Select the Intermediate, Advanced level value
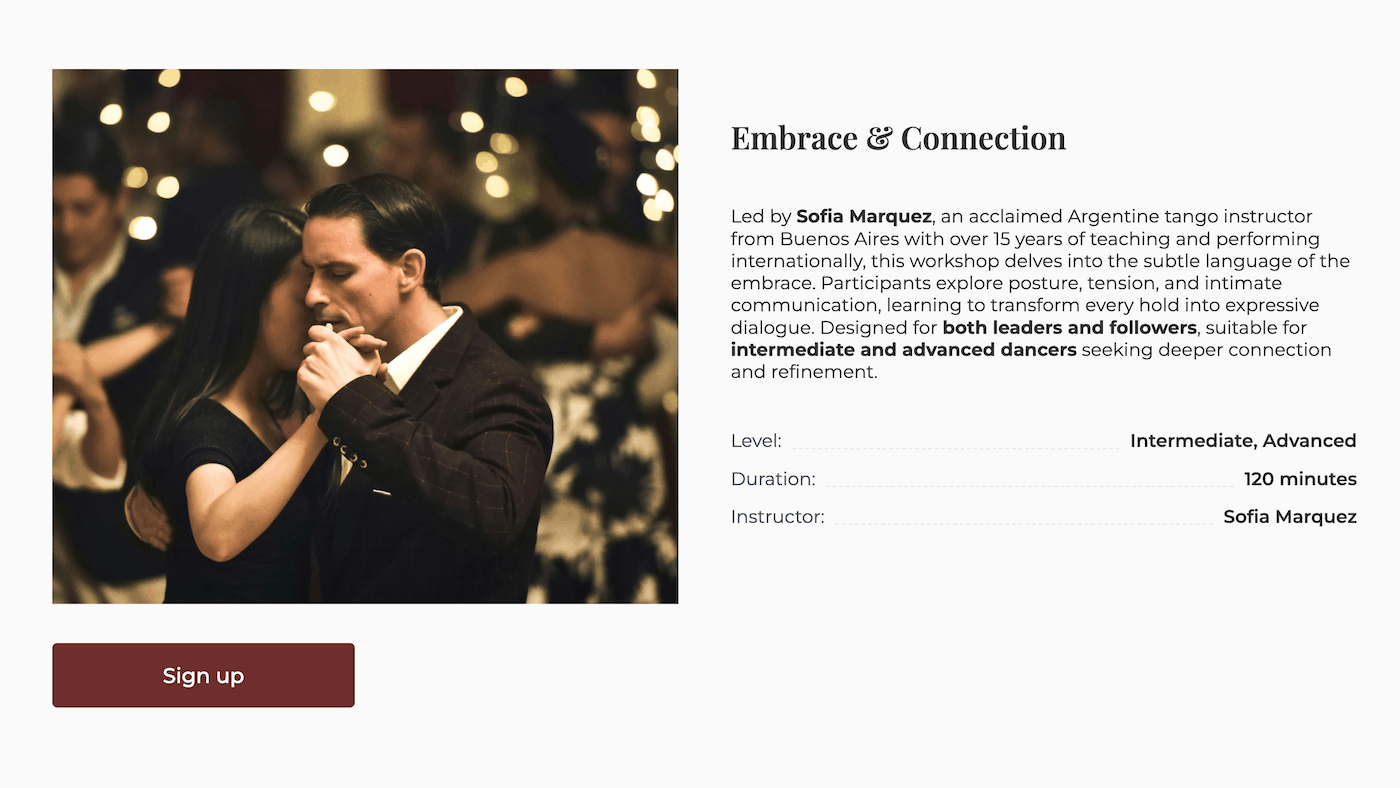 (x=1243, y=441)
